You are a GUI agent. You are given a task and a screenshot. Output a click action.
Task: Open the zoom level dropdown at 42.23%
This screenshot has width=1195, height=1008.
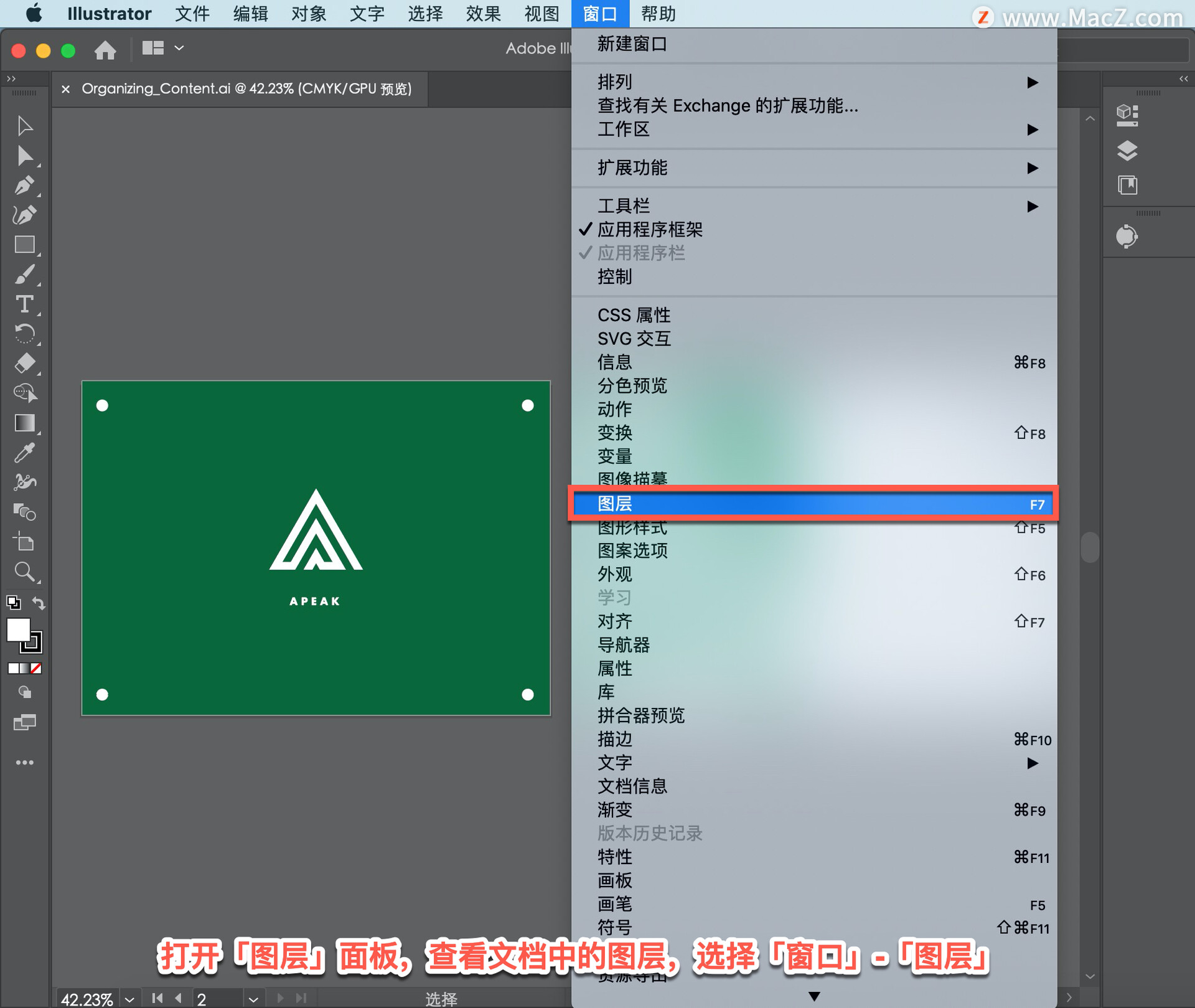coord(129,999)
